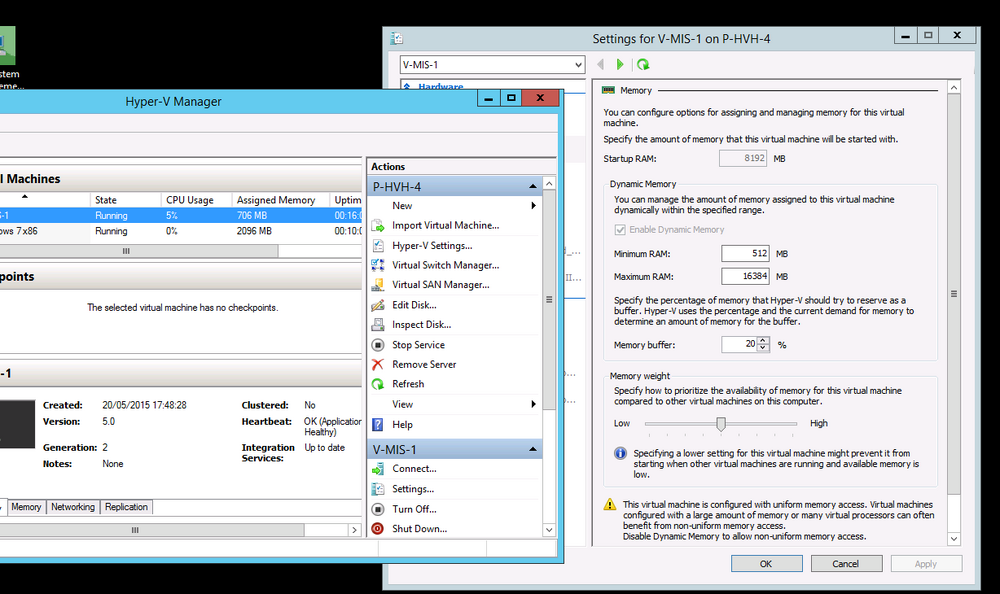Image resolution: width=1000 pixels, height=594 pixels.
Task: Click the Settings icon under V-MIS-1
Action: 378,489
